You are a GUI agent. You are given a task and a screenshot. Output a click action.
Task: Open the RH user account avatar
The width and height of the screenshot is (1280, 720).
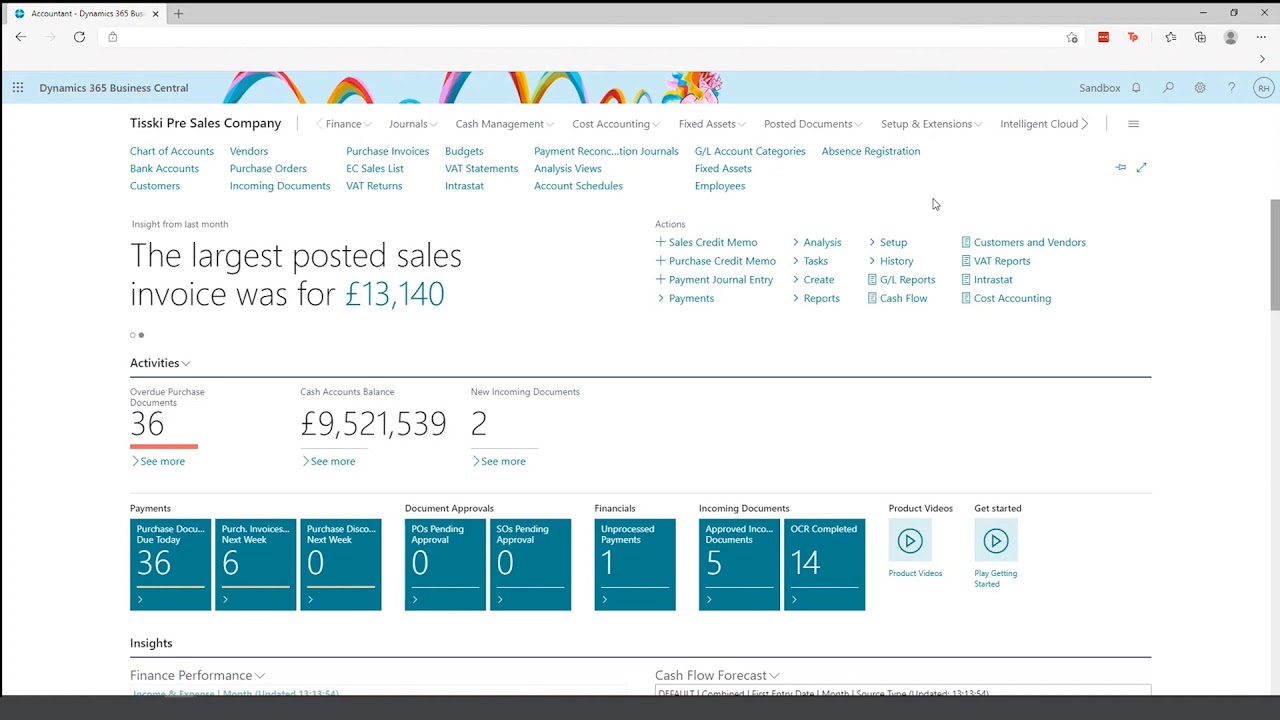1264,88
